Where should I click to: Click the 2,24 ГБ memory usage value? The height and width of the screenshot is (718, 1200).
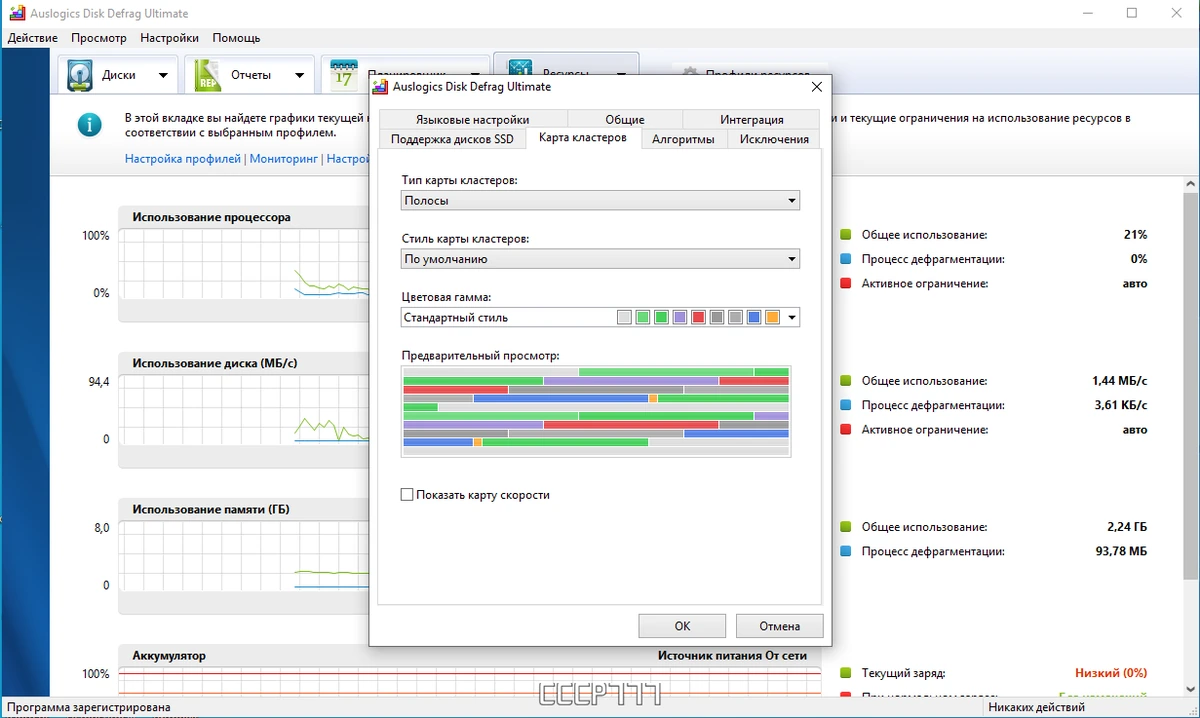click(1127, 527)
